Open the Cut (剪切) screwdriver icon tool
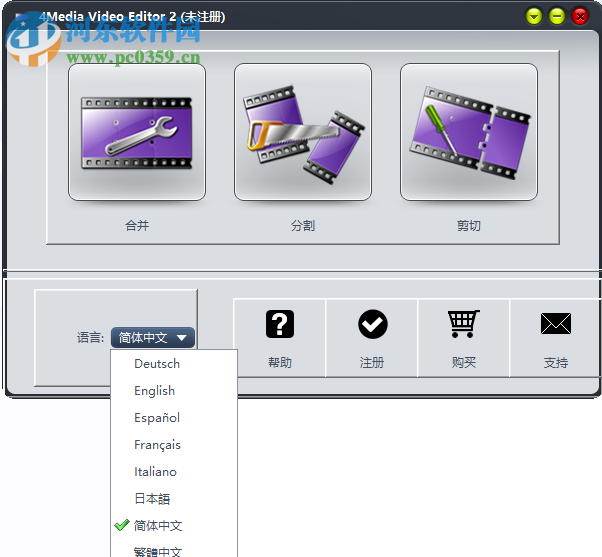Image resolution: width=602 pixels, height=557 pixels. tap(469, 132)
